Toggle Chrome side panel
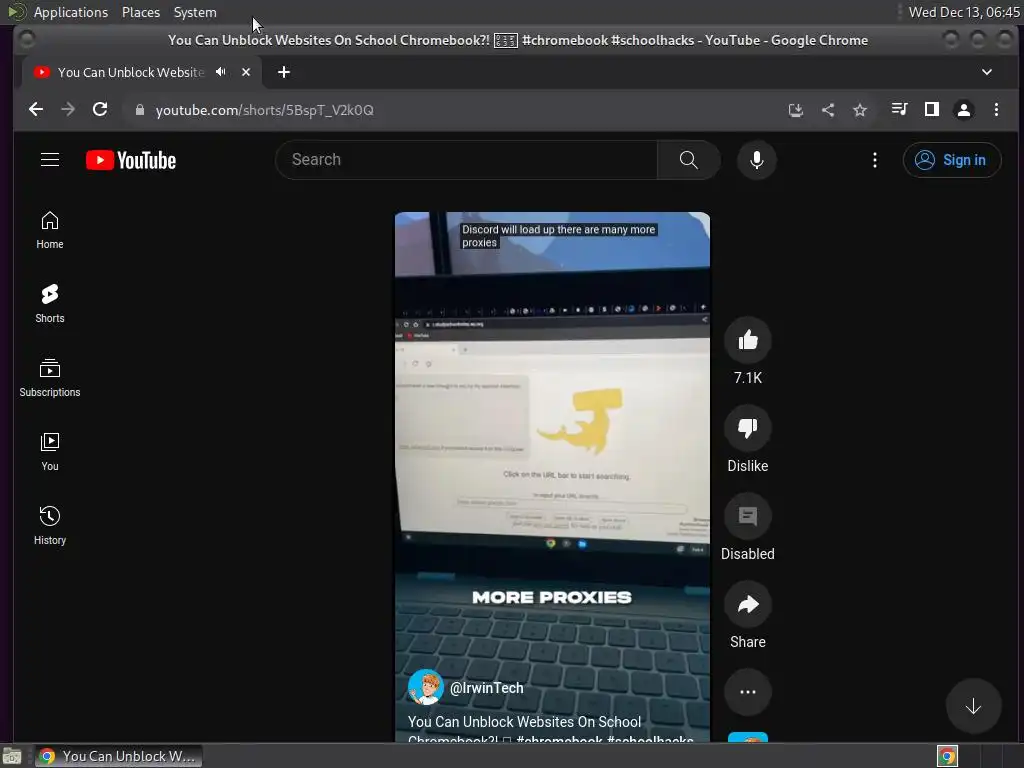The image size is (1024, 768). pyautogui.click(x=932, y=109)
